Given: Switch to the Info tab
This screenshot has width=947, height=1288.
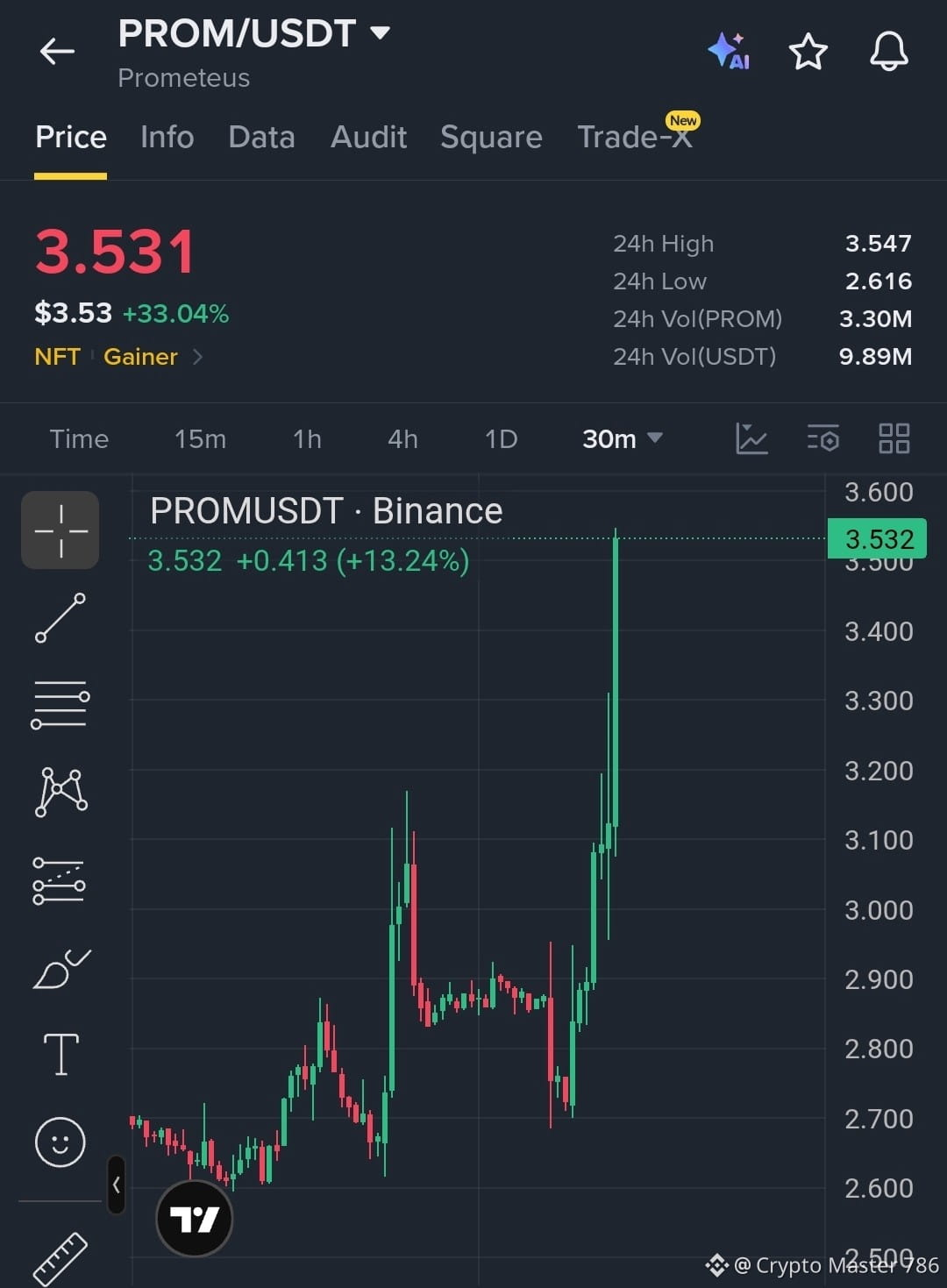Looking at the screenshot, I should coord(167,137).
